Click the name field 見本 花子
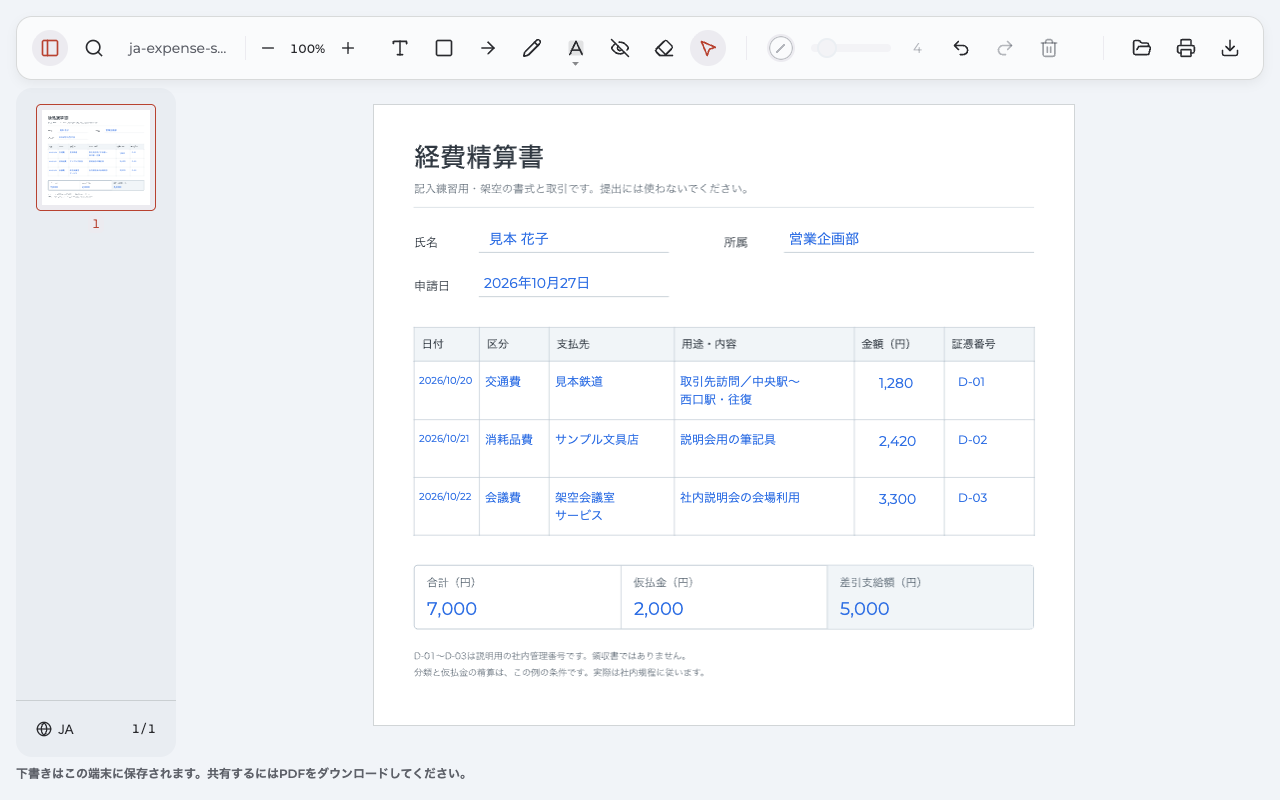Viewport: 1280px width, 800px height. pyautogui.click(x=573, y=239)
